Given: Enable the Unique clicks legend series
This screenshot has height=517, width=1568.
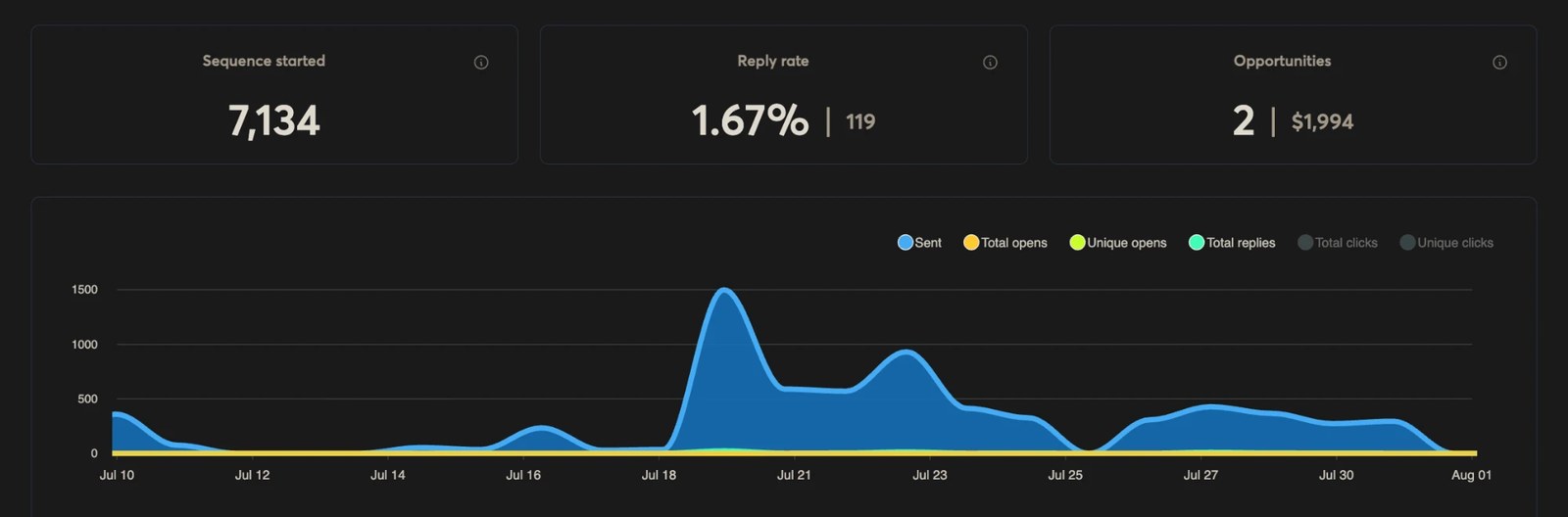Looking at the screenshot, I should pyautogui.click(x=1446, y=243).
